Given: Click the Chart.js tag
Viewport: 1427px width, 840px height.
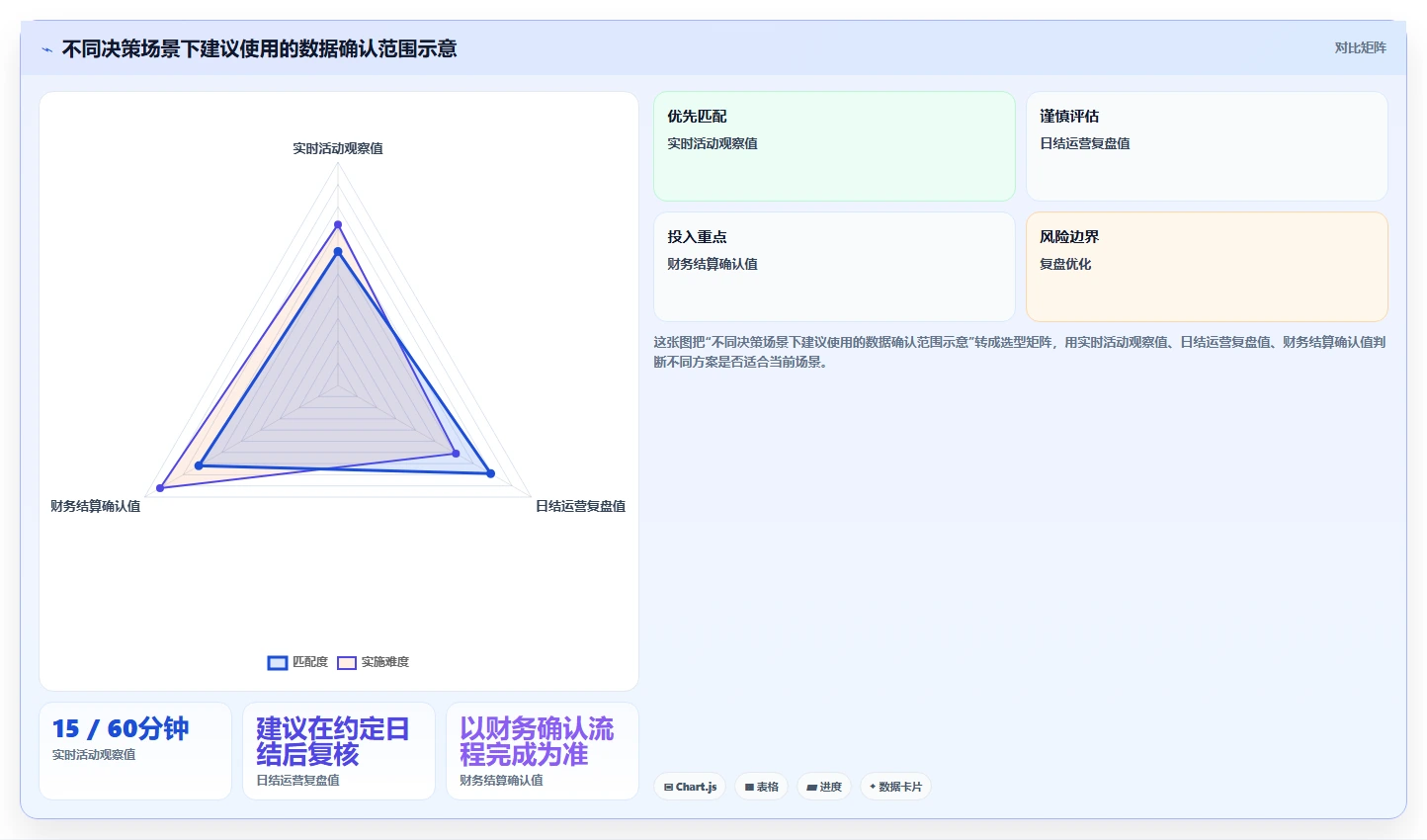Looking at the screenshot, I should click(x=690, y=787).
